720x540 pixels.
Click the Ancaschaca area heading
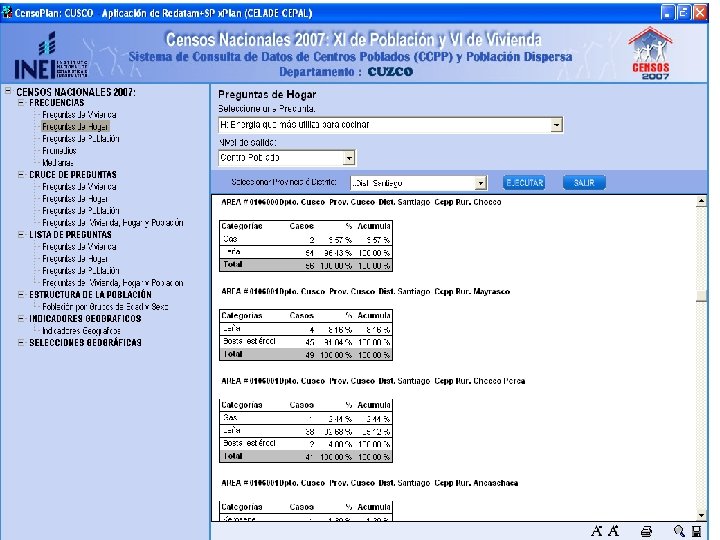370,483
